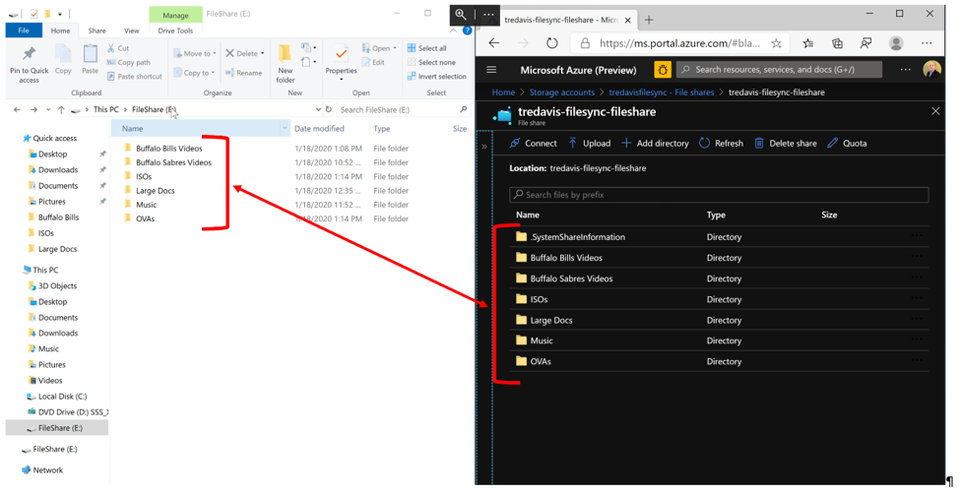The image size is (960, 493).
Task: Open Videos under This PC
Action: [x=50, y=380]
